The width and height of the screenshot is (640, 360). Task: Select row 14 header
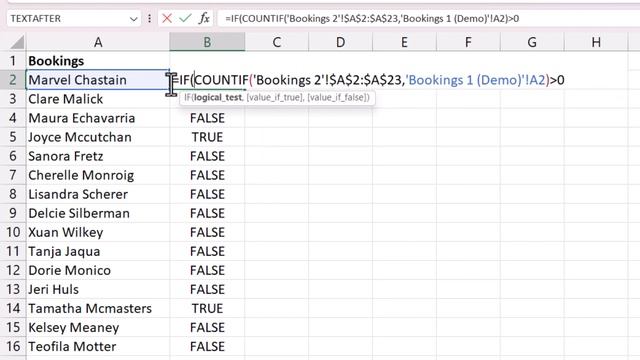click(13, 308)
